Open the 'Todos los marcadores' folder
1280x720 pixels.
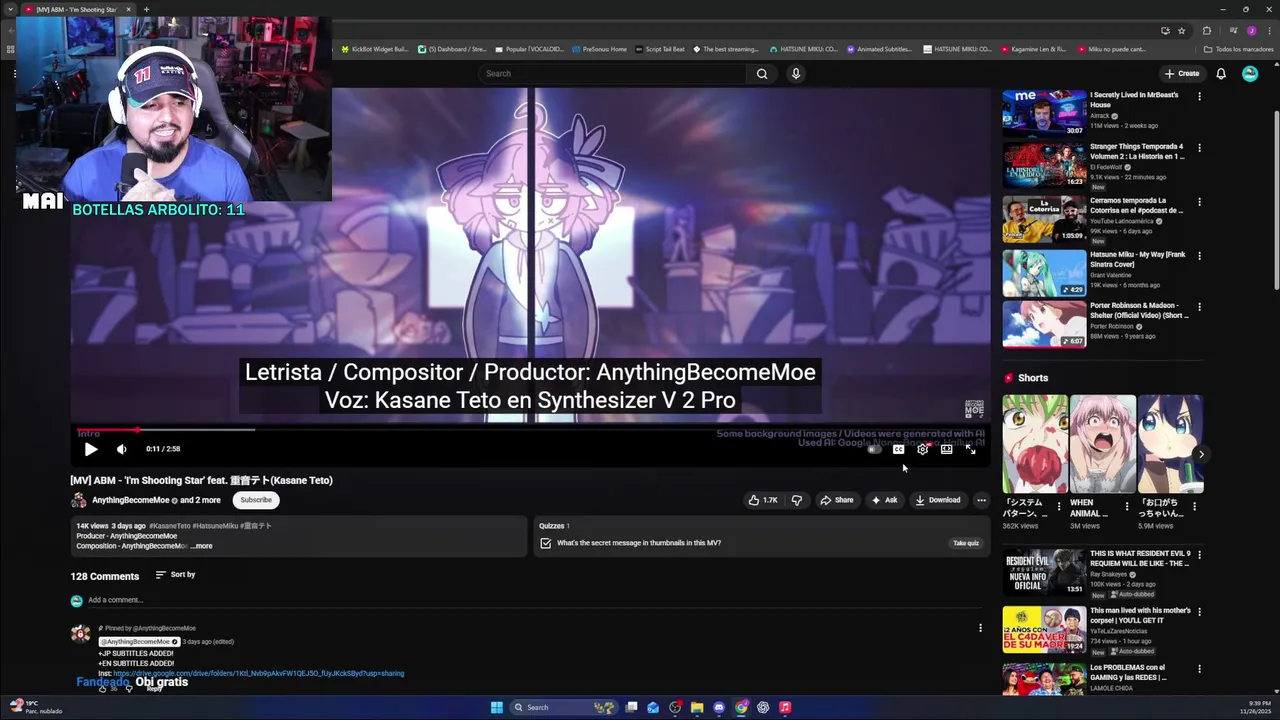coord(1238,49)
